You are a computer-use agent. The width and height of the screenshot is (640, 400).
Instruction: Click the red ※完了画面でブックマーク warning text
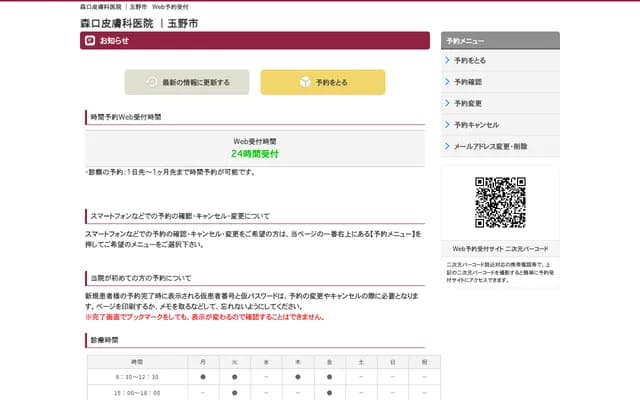[x=205, y=317]
